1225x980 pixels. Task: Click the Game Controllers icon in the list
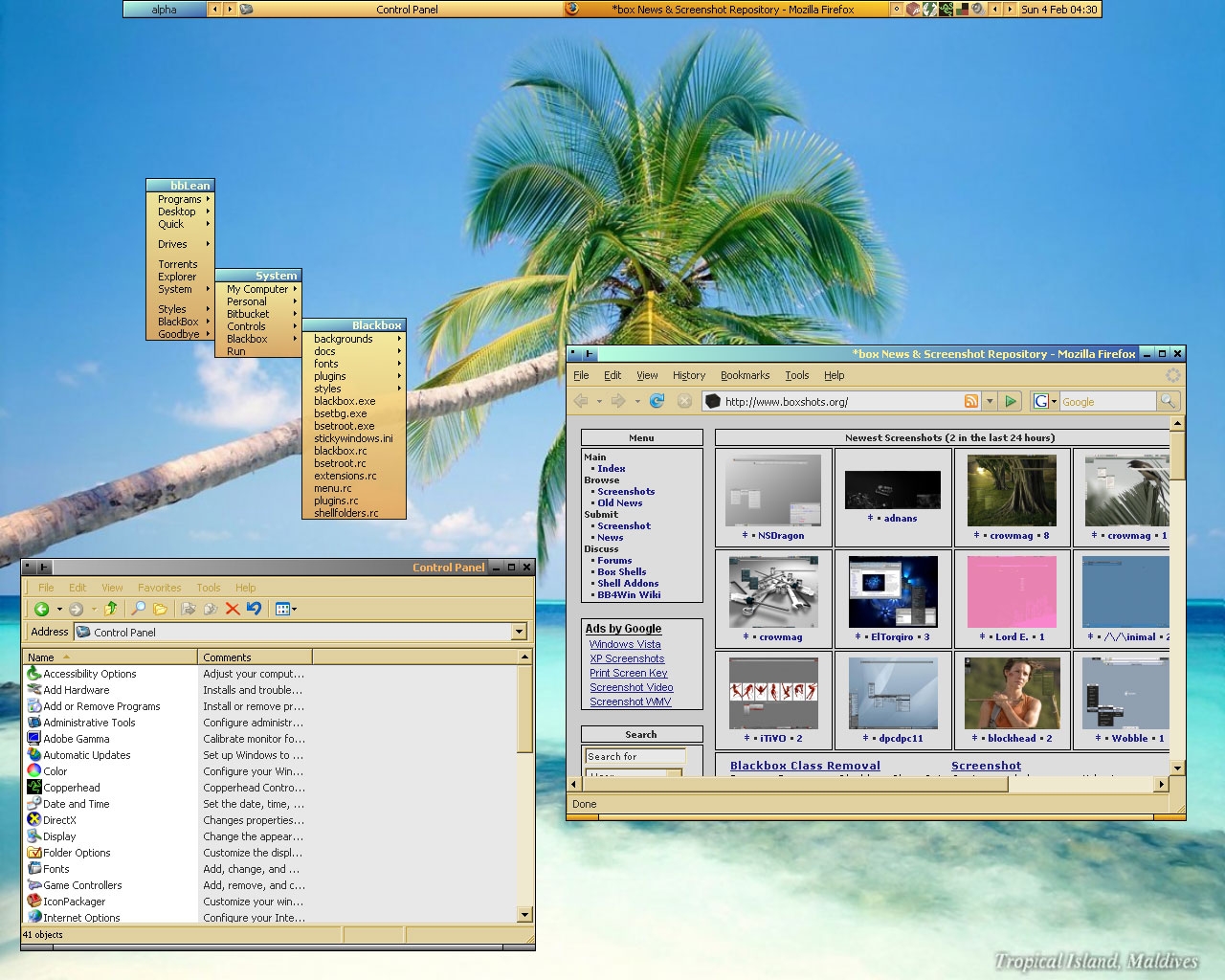click(34, 885)
